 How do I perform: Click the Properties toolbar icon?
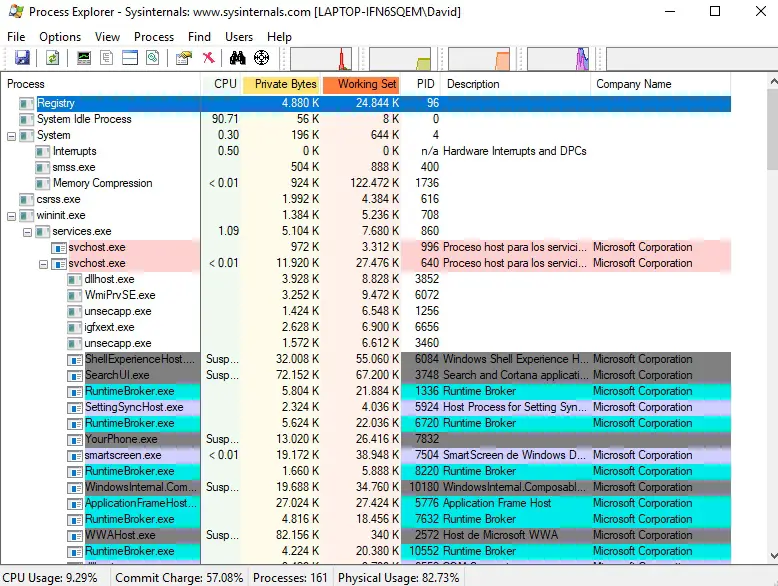coord(183,58)
